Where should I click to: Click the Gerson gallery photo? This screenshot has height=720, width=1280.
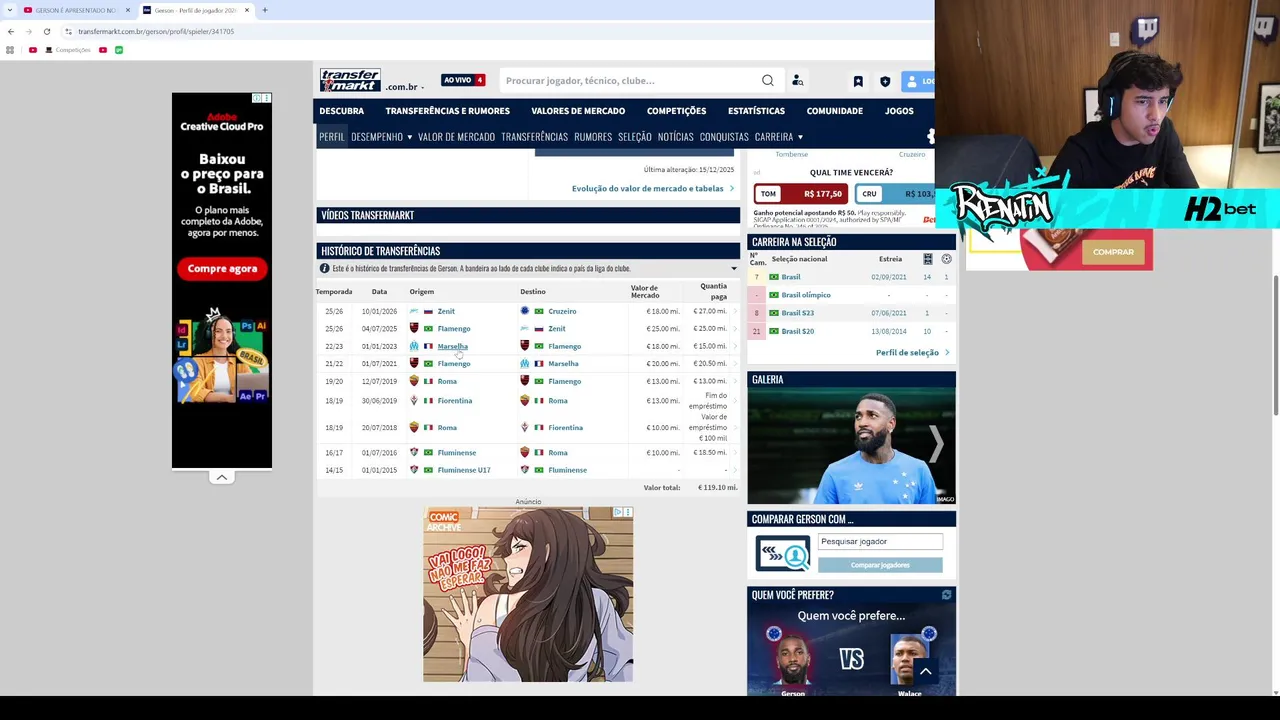click(851, 446)
